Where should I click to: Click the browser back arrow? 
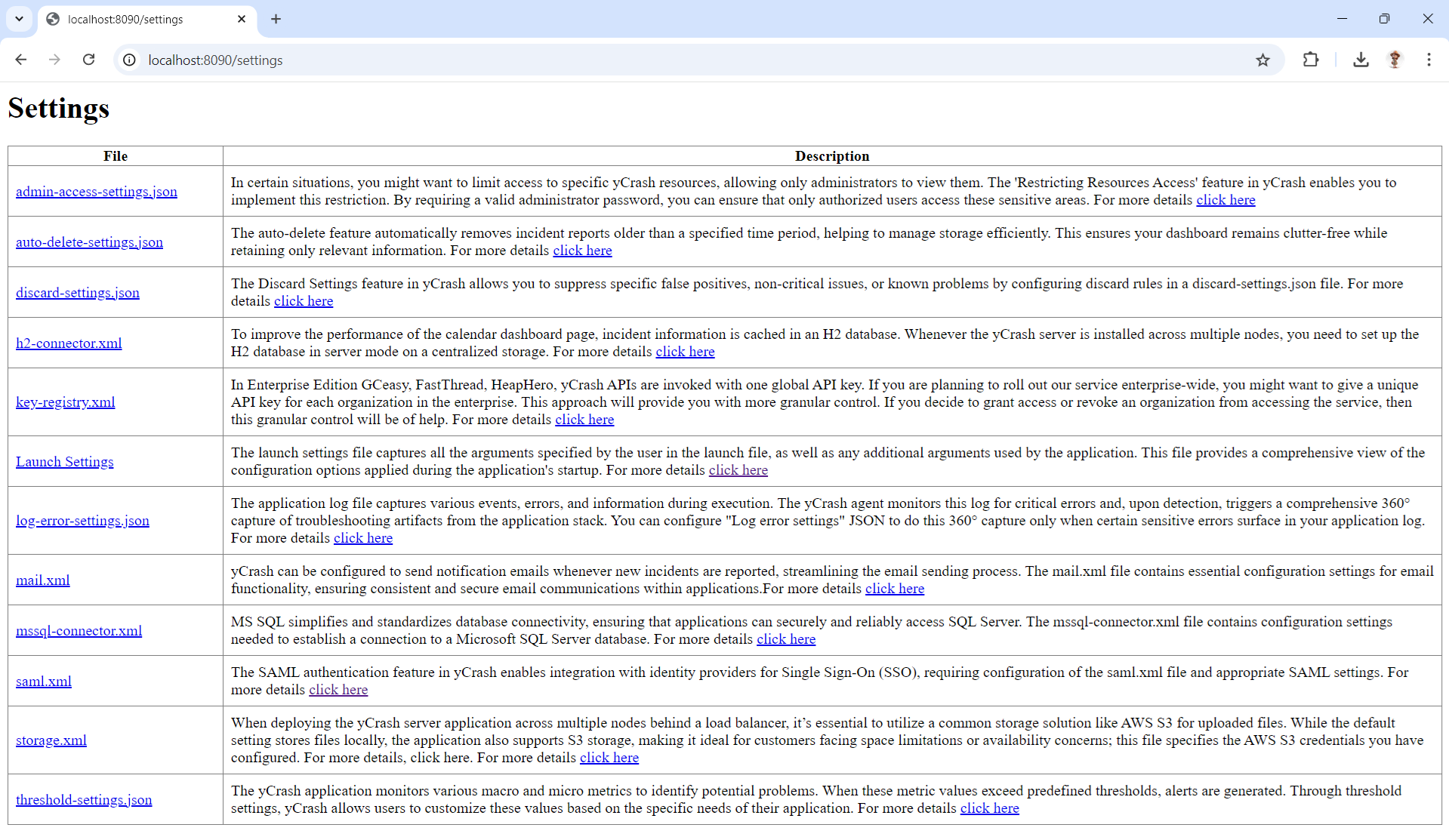(20, 60)
